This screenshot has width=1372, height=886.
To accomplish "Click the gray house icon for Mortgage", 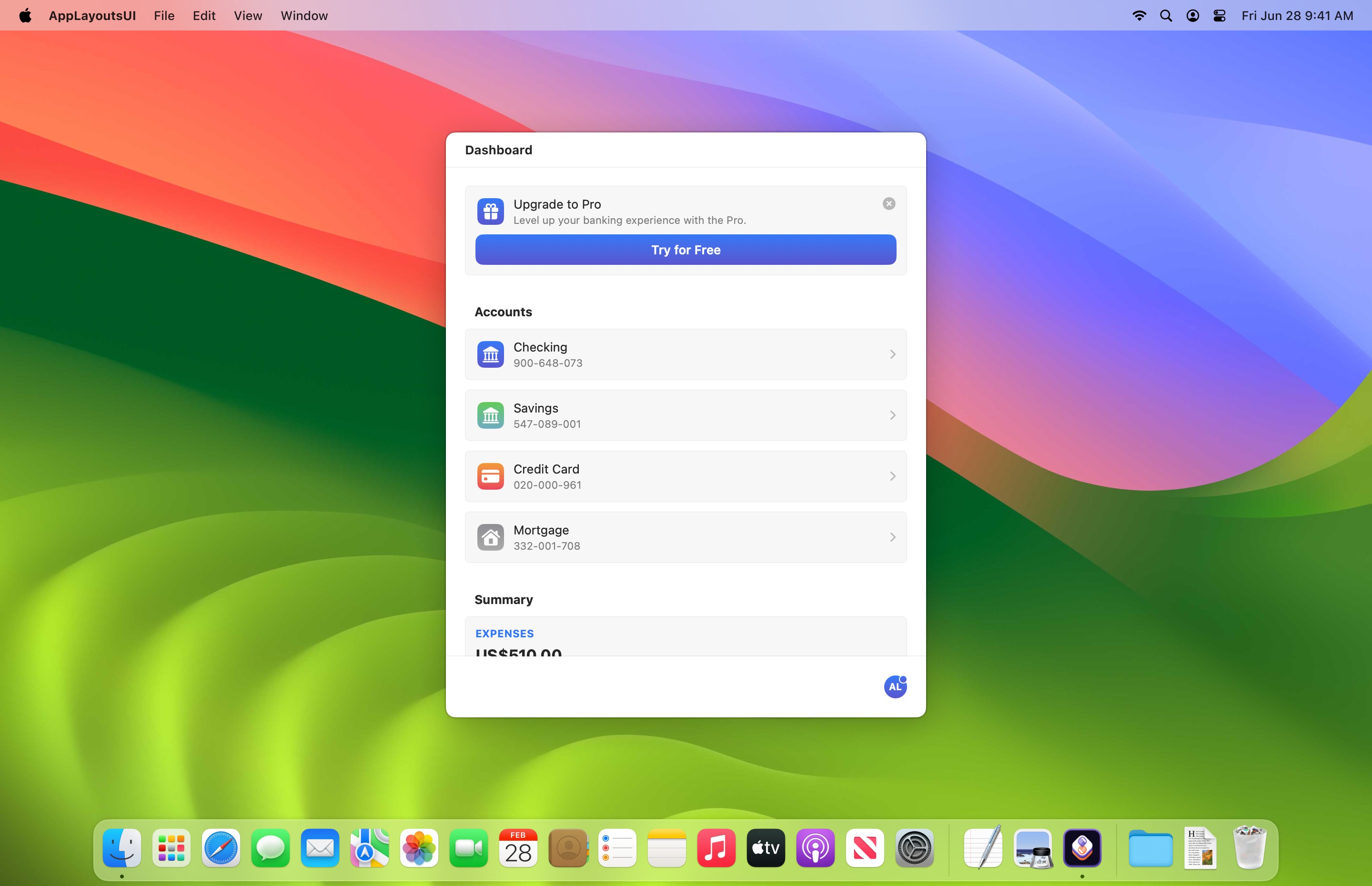I will point(490,537).
